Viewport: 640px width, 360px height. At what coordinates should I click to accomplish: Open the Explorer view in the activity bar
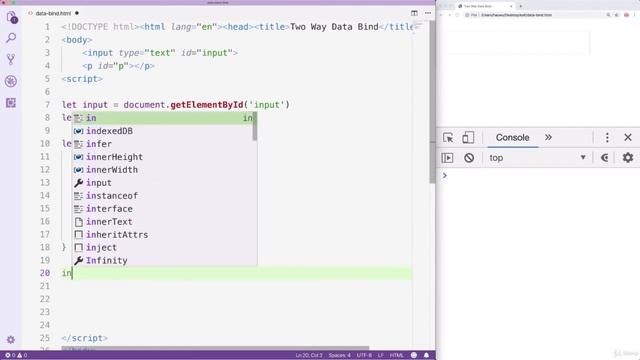pyautogui.click(x=11, y=18)
